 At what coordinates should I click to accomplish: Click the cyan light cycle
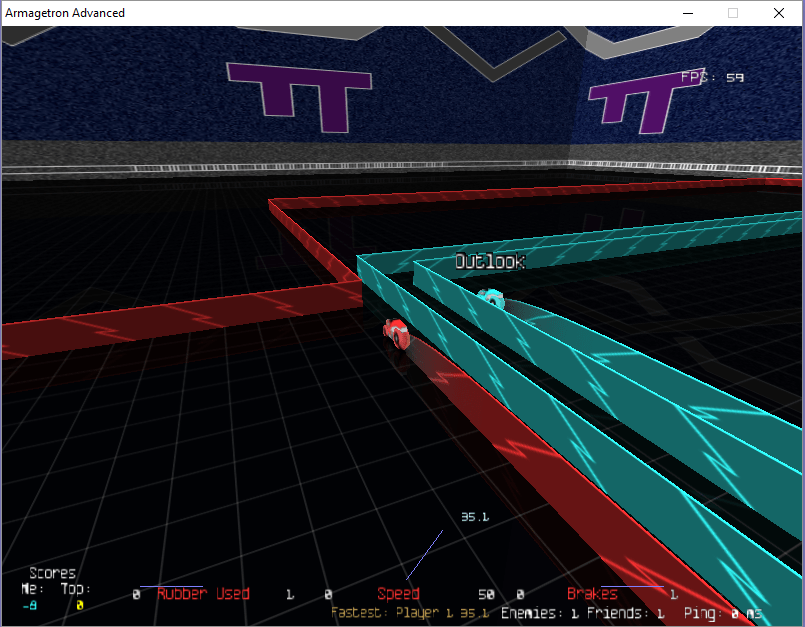point(490,297)
